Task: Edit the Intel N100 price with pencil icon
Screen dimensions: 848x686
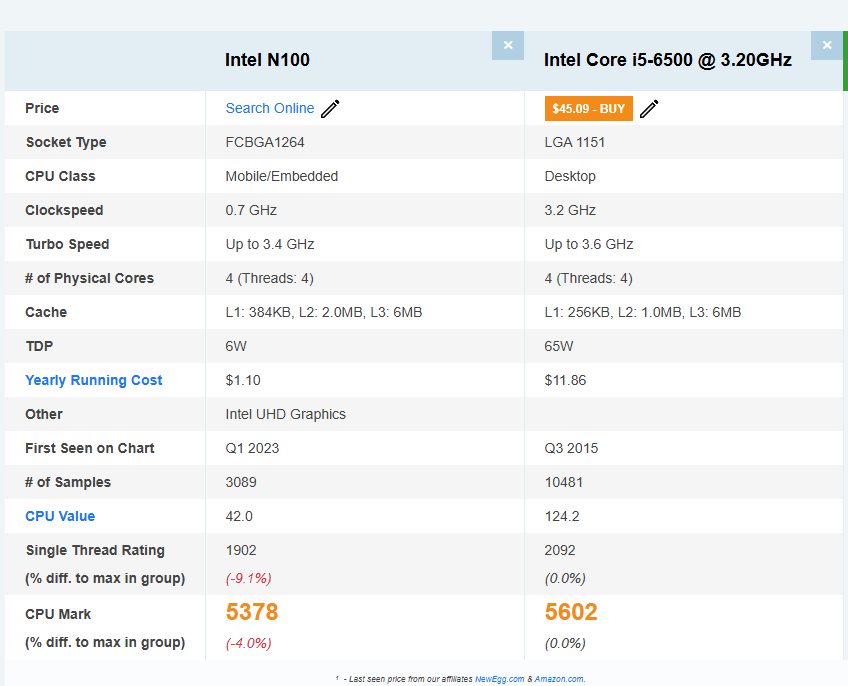Action: click(x=331, y=109)
